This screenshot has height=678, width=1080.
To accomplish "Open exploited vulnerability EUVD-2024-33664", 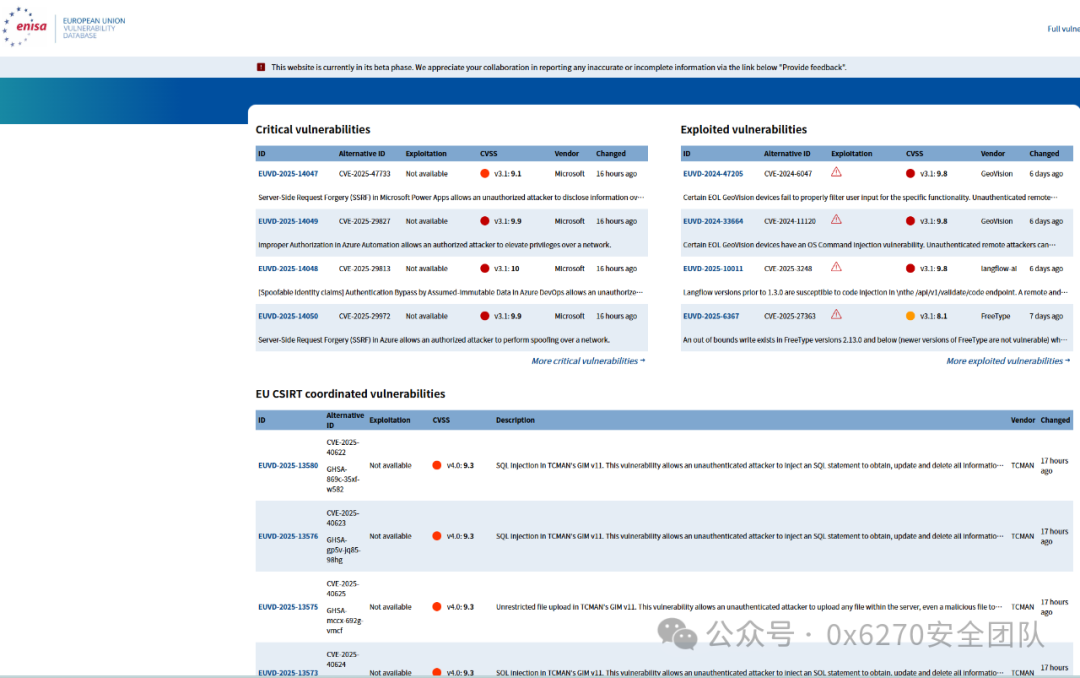I will click(x=713, y=221).
